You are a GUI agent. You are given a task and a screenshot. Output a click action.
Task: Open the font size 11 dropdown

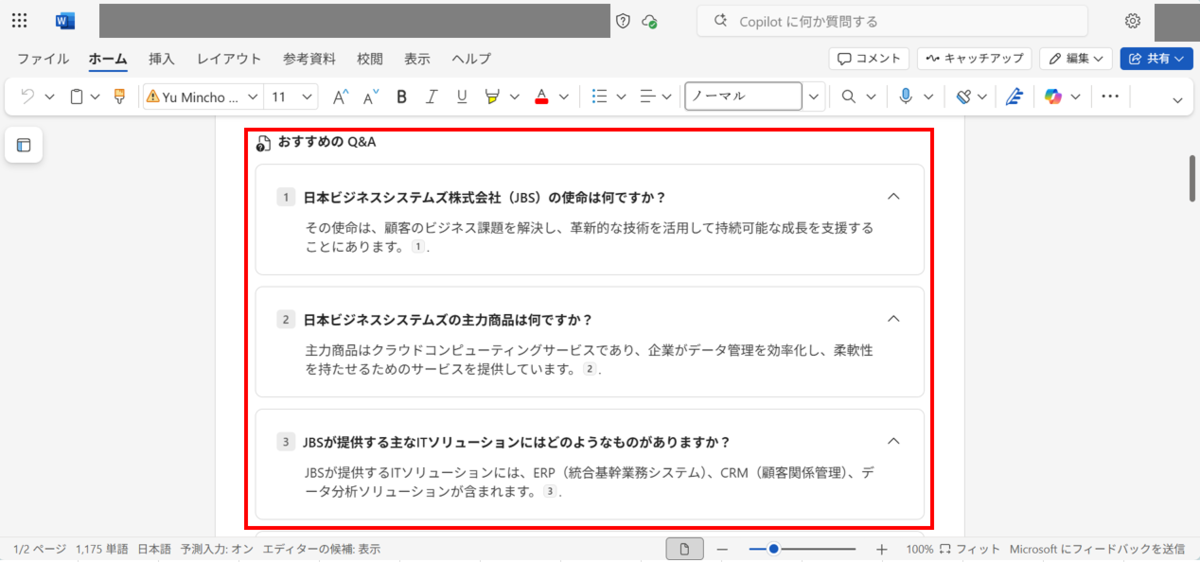tap(307, 97)
